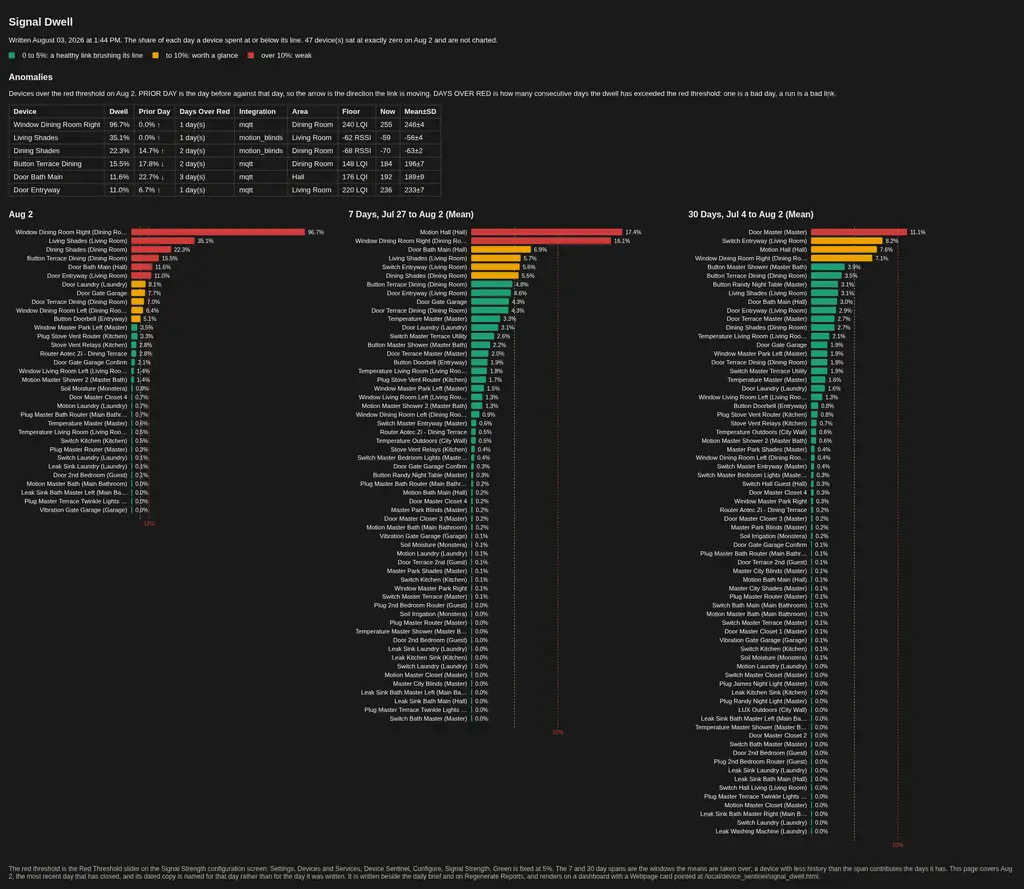Image resolution: width=1024 pixels, height=889 pixels.
Task: Click motion_blinds in the Living Shades row
Action: (261, 138)
